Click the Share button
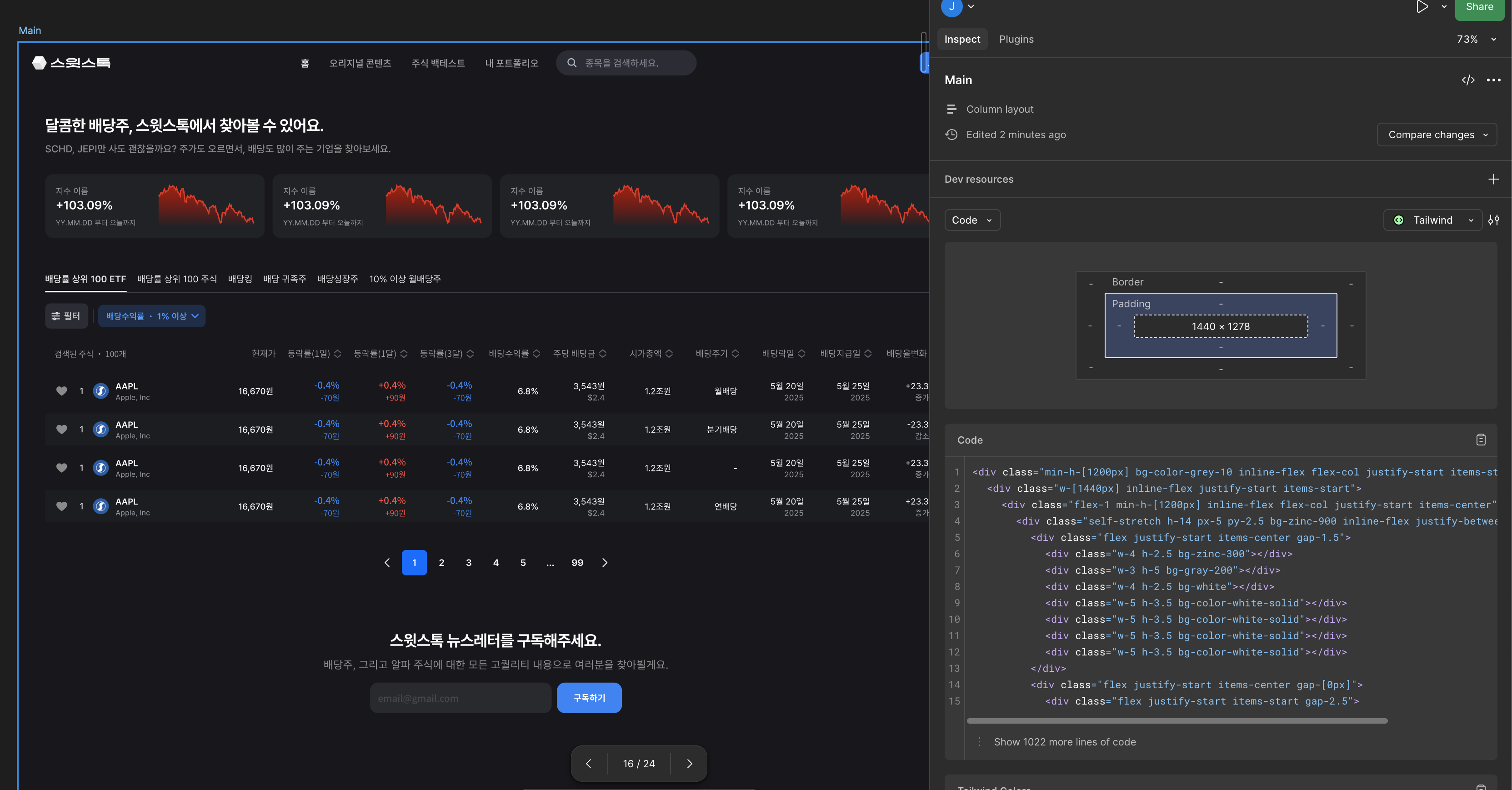This screenshot has width=1512, height=790. coord(1479,8)
